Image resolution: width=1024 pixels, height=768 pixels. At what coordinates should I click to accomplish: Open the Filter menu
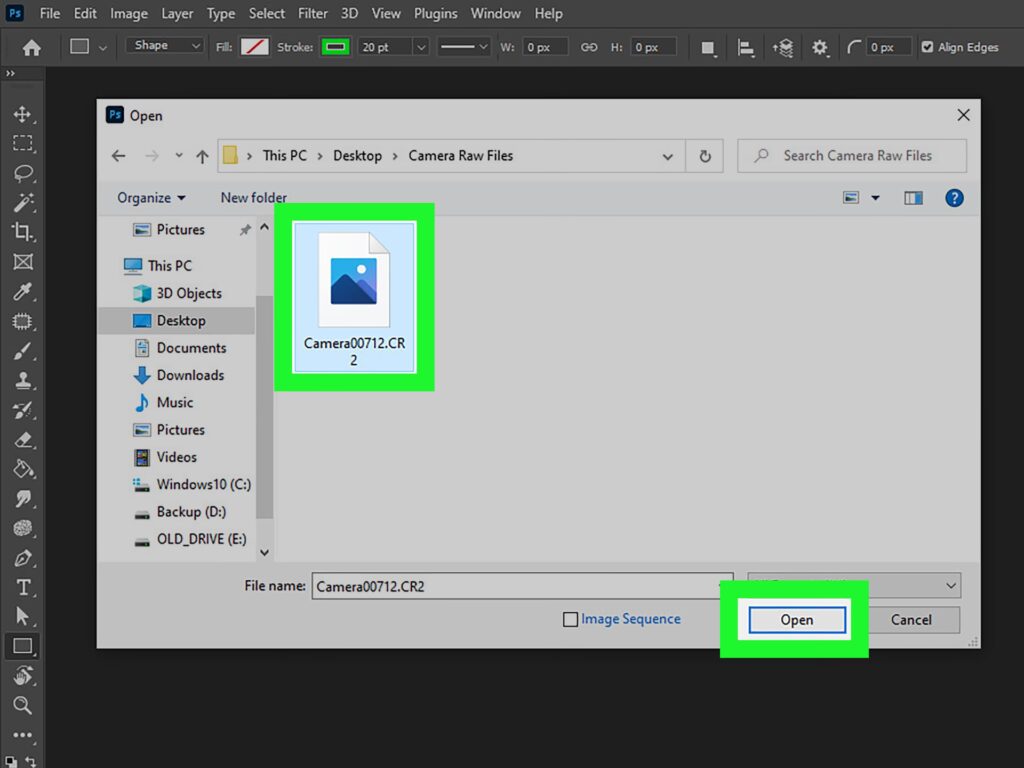(x=312, y=14)
